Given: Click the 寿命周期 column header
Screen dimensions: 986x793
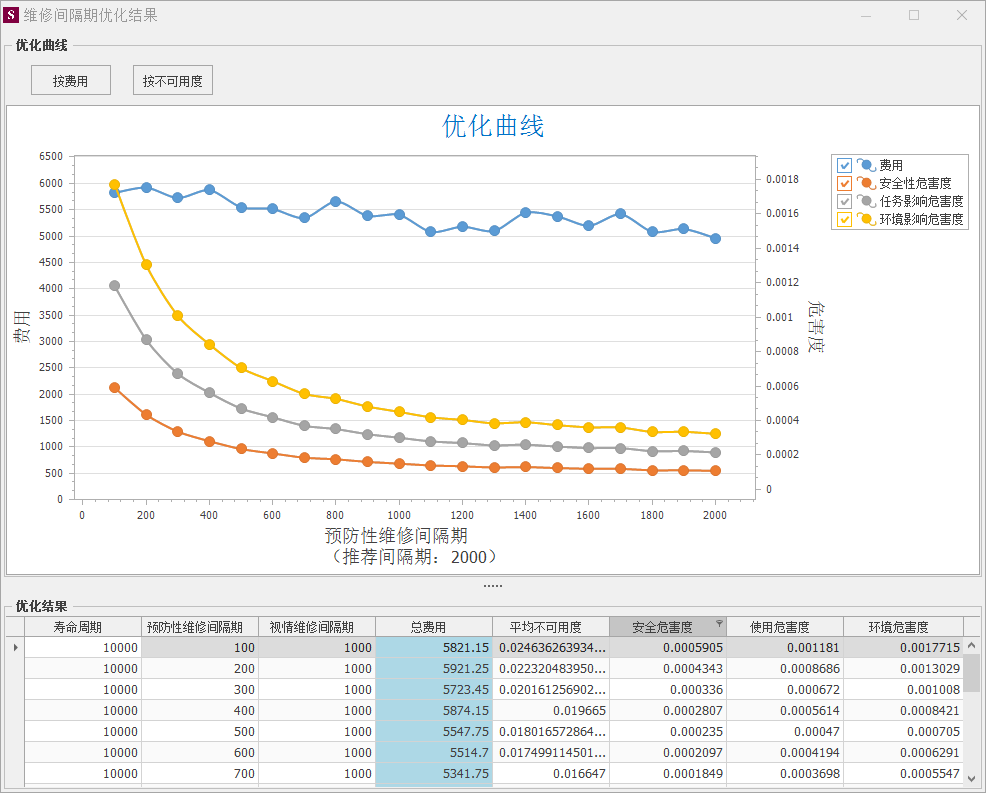Looking at the screenshot, I should pyautogui.click(x=83, y=627).
